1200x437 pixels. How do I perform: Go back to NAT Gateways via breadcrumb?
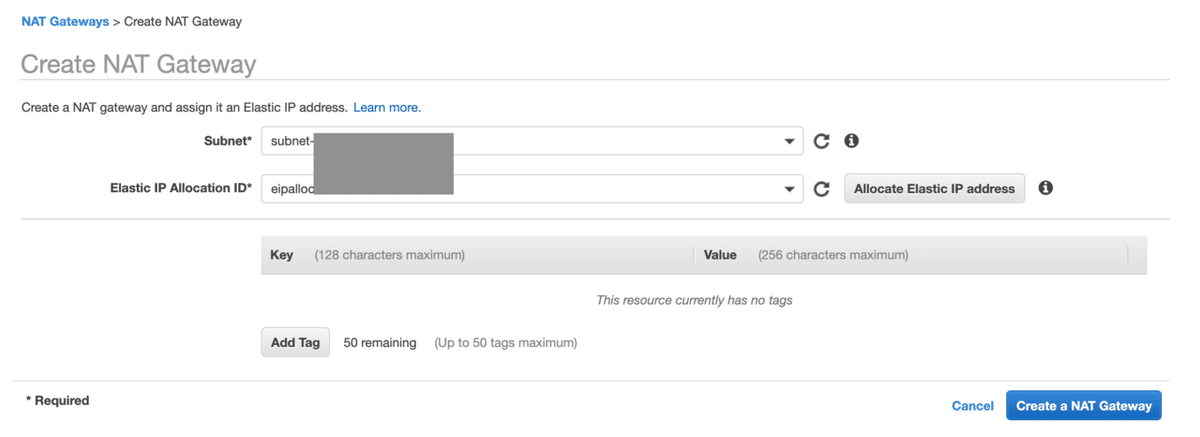coord(65,21)
